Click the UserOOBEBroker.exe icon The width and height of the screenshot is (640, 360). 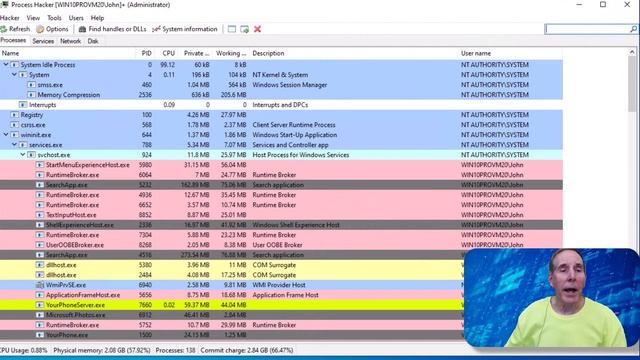[40, 245]
